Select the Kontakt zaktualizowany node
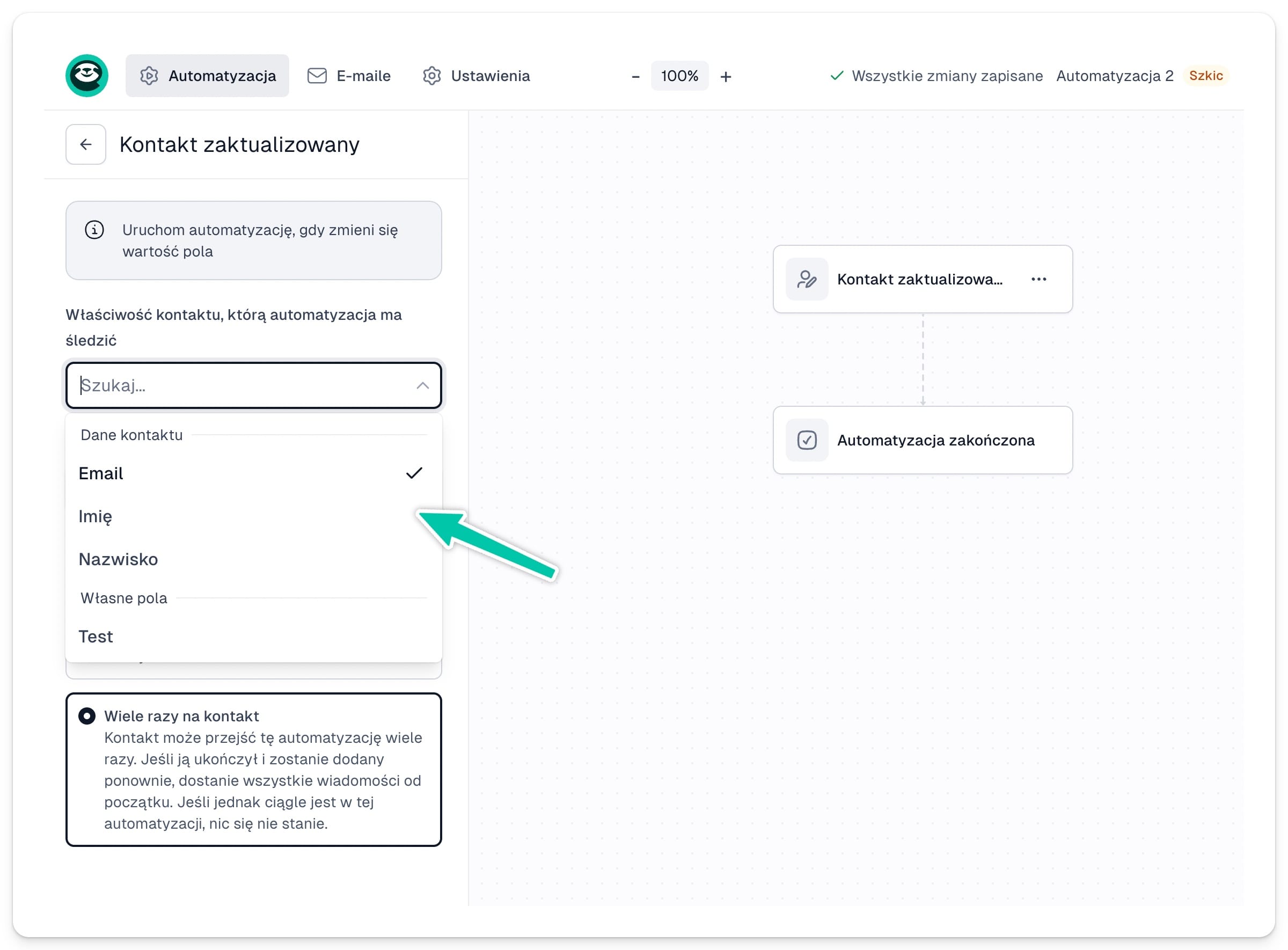The width and height of the screenshot is (1288, 950). tap(923, 280)
